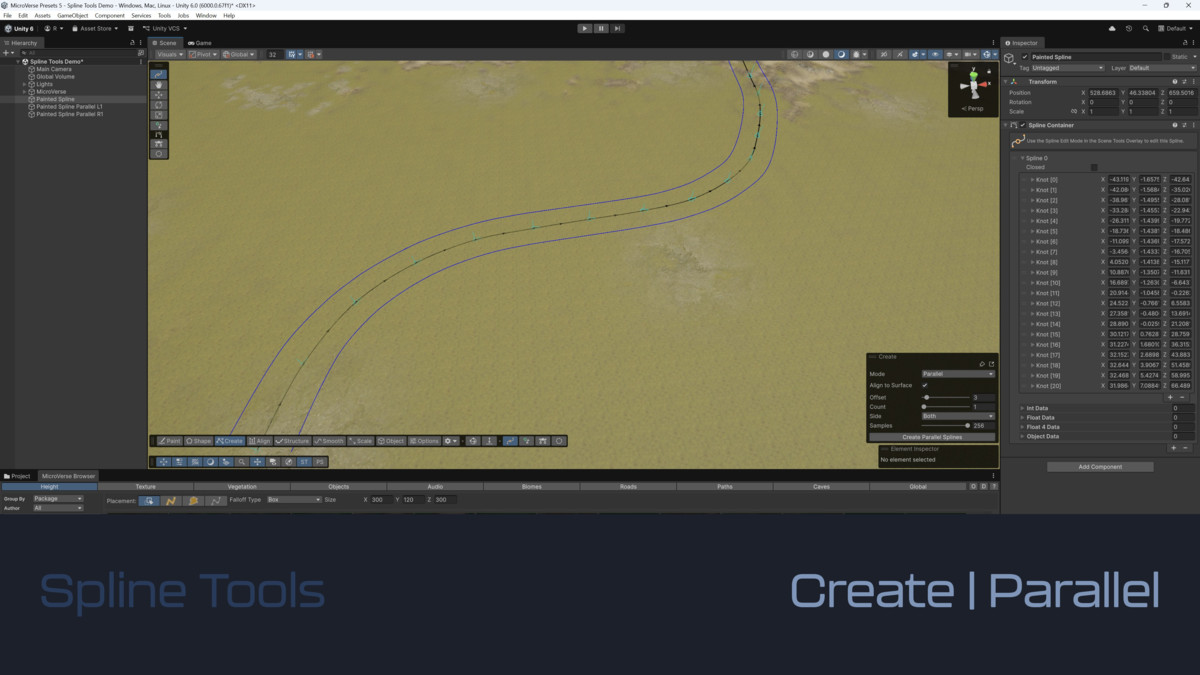Toggle Painted Spline active checkbox

pyautogui.click(x=1025, y=57)
